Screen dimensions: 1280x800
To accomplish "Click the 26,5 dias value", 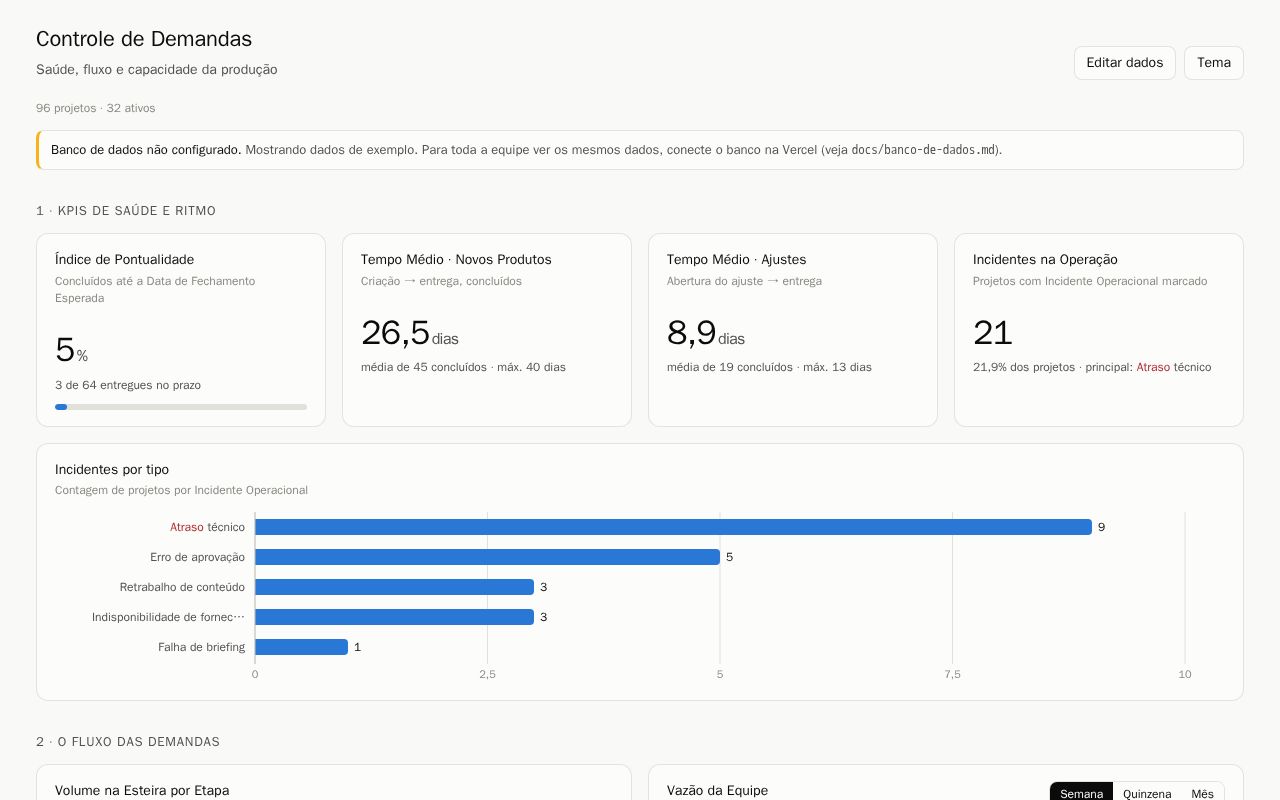I will 410,333.
